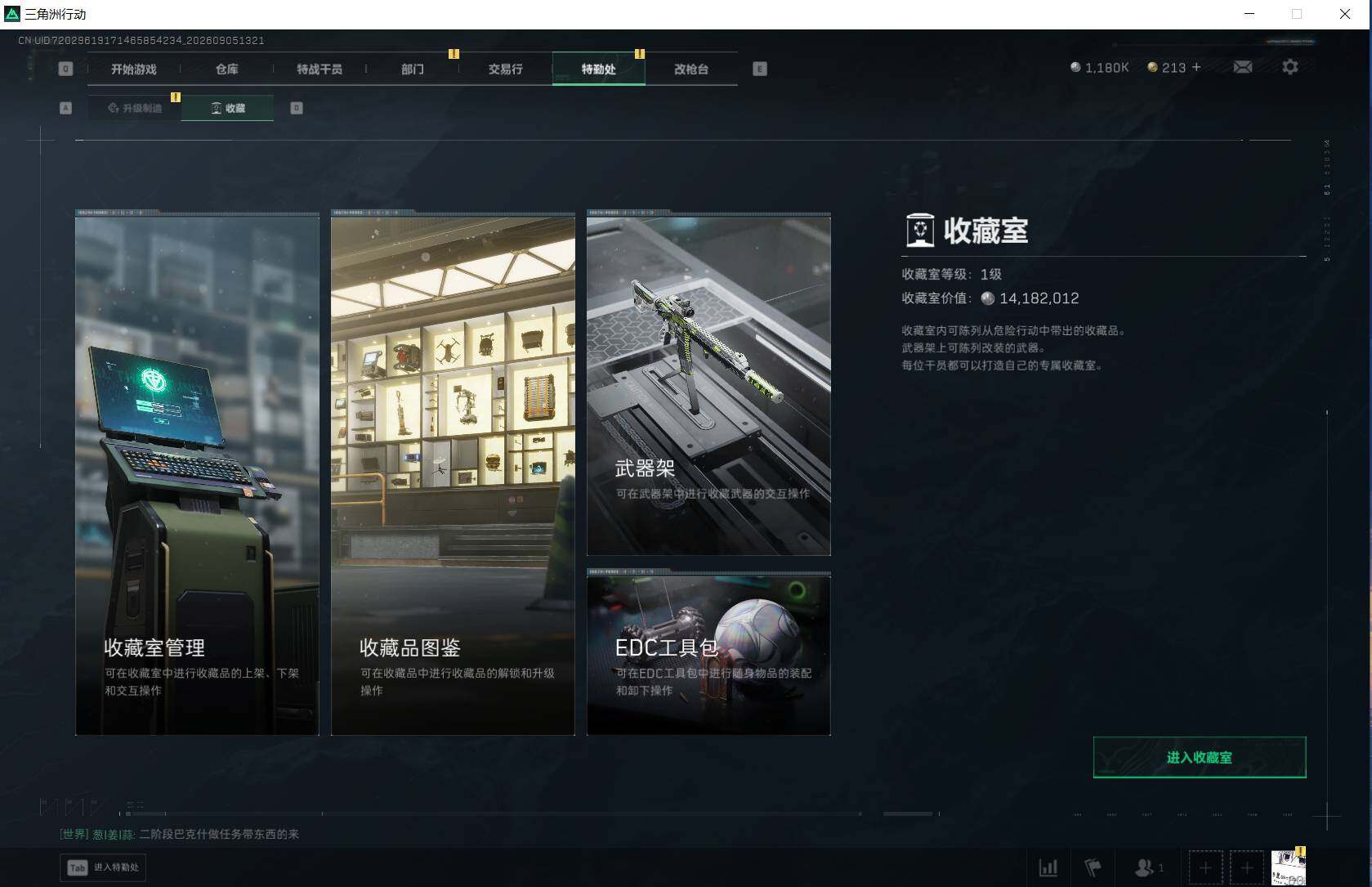Go to the 部门 tab
1372x887 pixels.
[413, 69]
